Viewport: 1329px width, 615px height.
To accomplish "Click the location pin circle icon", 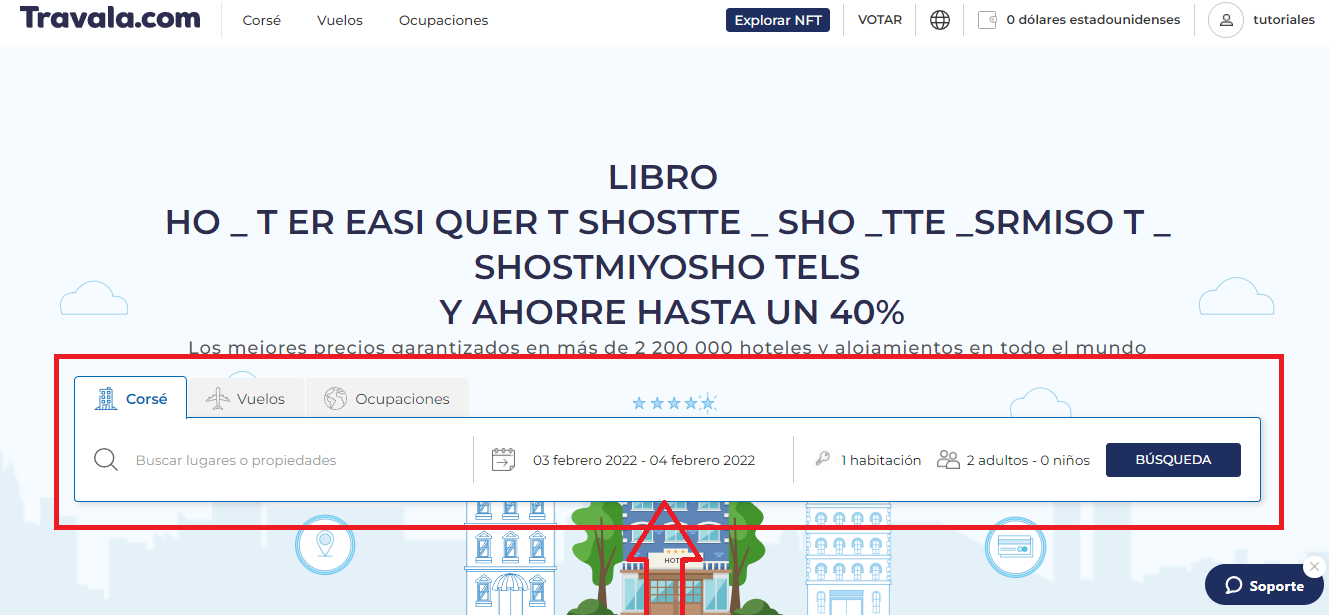I will pyautogui.click(x=325, y=545).
